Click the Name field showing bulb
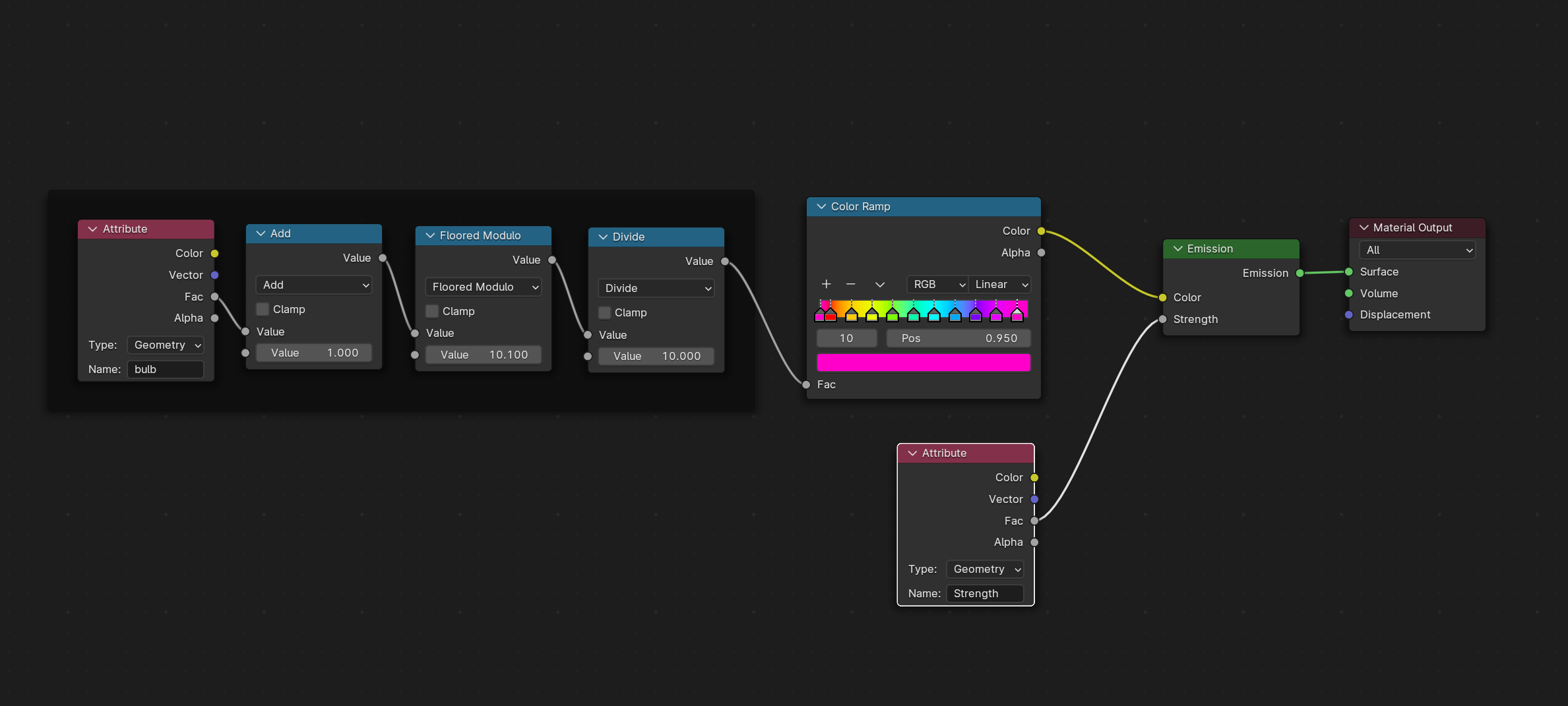 click(x=165, y=369)
